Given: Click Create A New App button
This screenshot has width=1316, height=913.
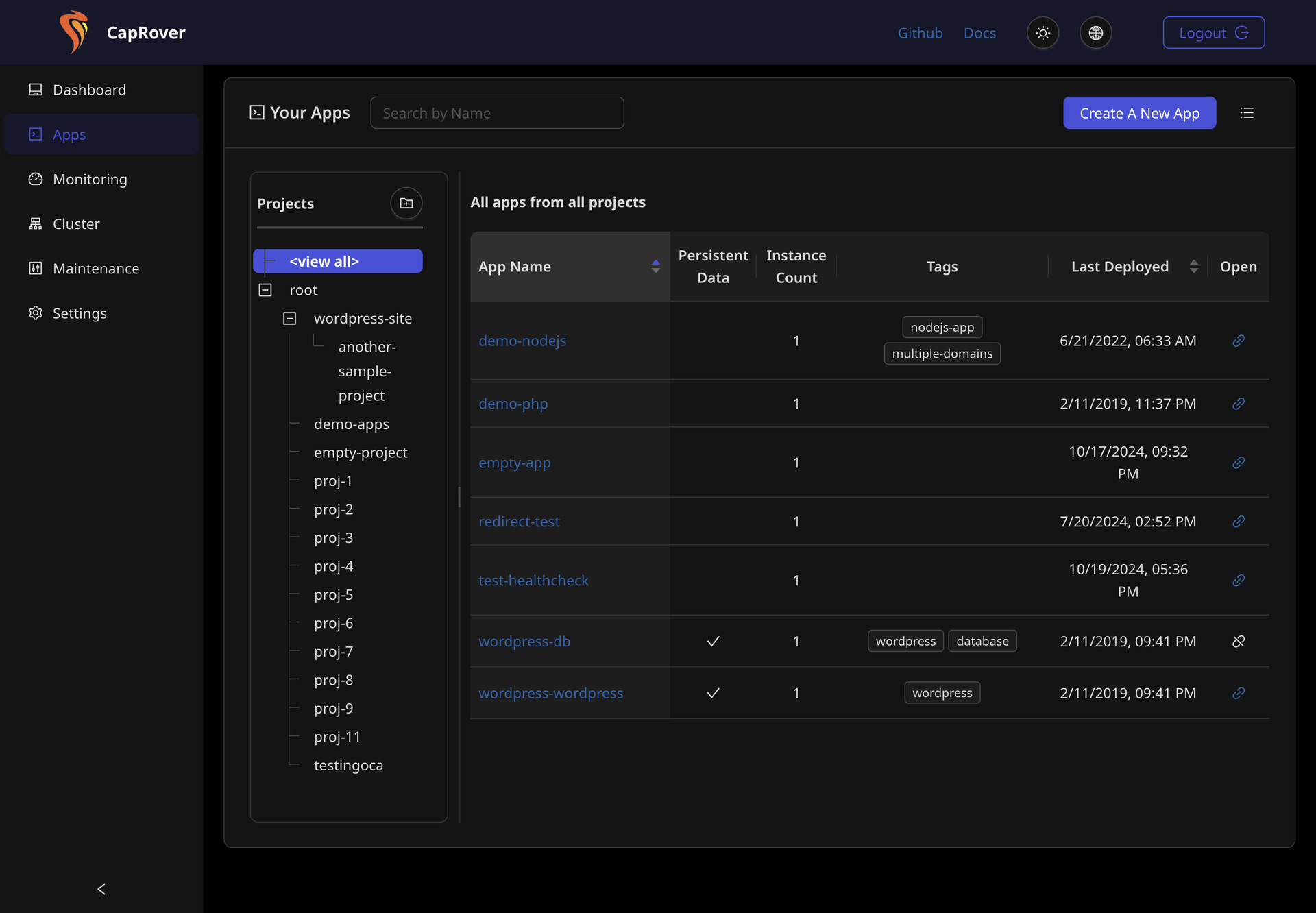Looking at the screenshot, I should click(x=1139, y=113).
